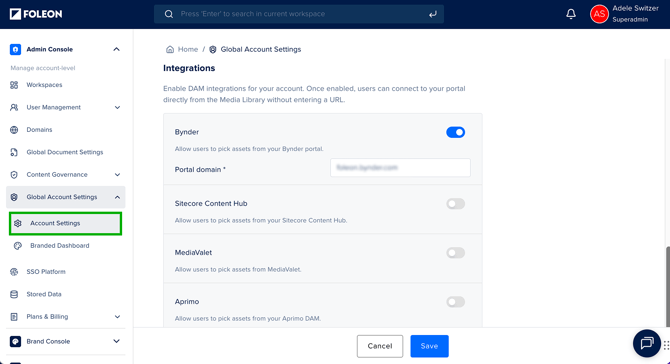The height and width of the screenshot is (364, 670).
Task: Disable the Bynder integration toggle
Action: pyautogui.click(x=455, y=132)
